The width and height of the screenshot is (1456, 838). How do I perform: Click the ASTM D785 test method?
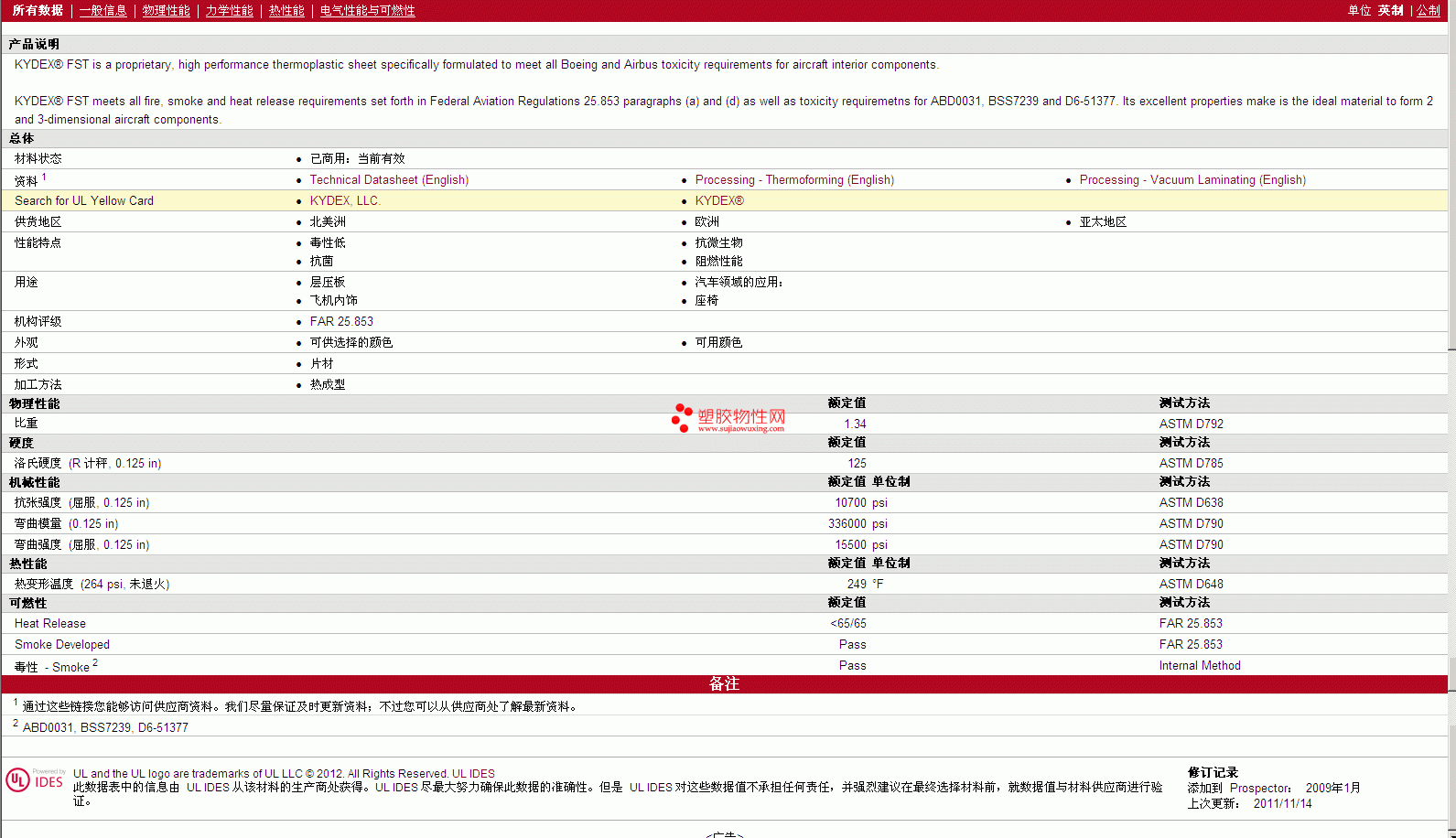point(1191,464)
